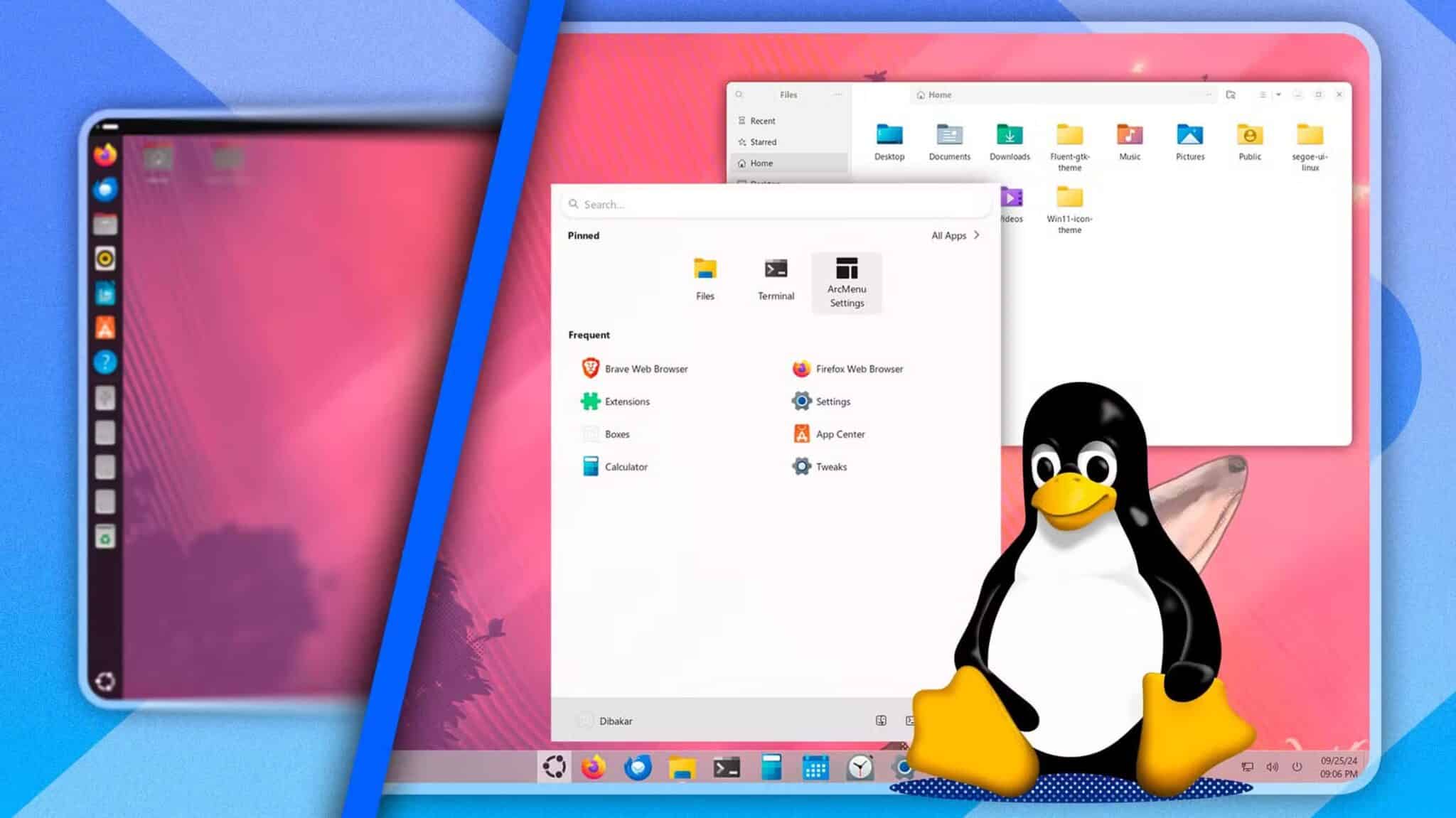
Task: Open Settings entry in Frequent list
Action: [x=821, y=402]
